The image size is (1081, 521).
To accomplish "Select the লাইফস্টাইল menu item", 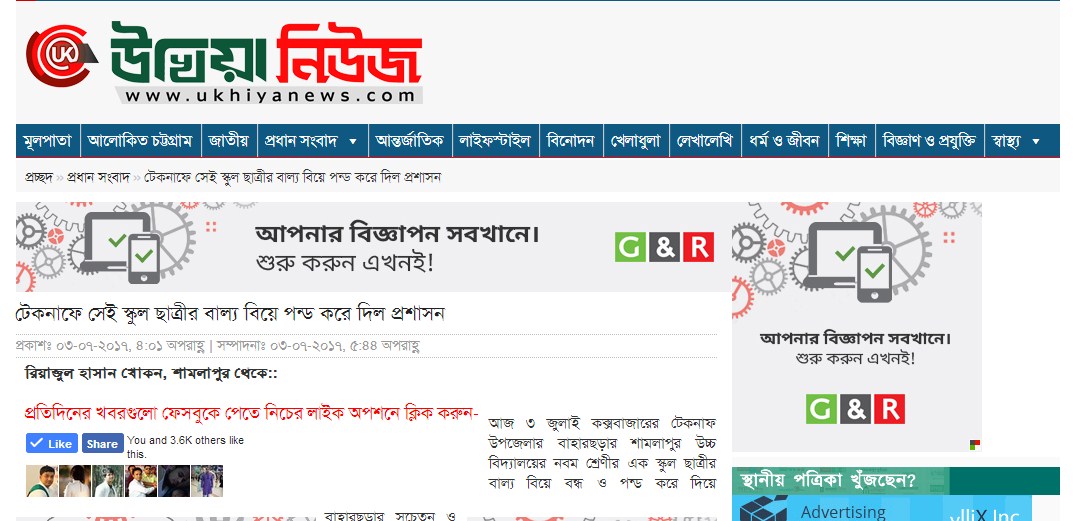I will click(496, 141).
